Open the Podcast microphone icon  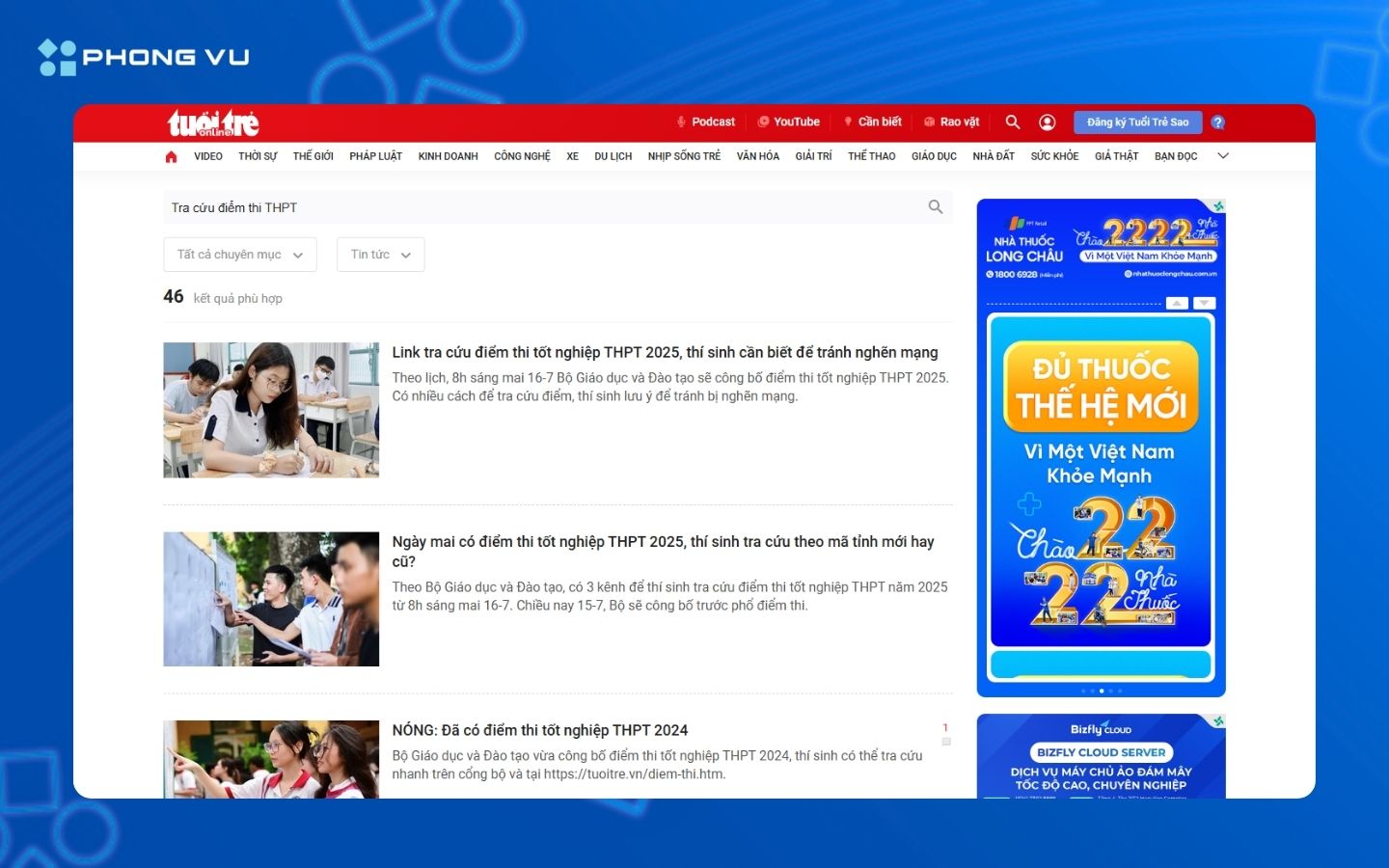[x=682, y=122]
